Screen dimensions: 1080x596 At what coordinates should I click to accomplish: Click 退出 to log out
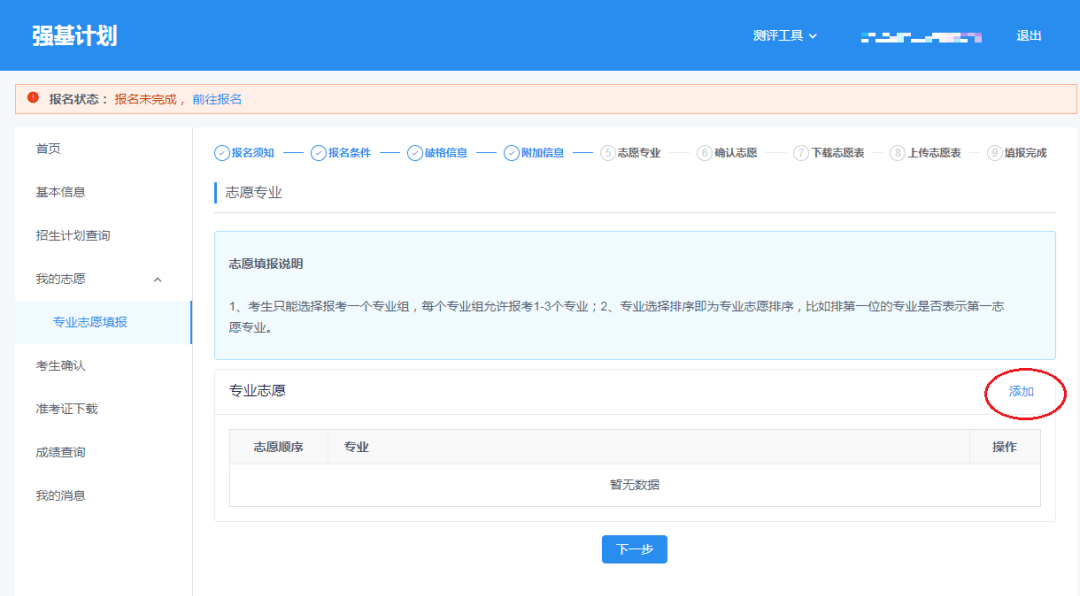1029,36
